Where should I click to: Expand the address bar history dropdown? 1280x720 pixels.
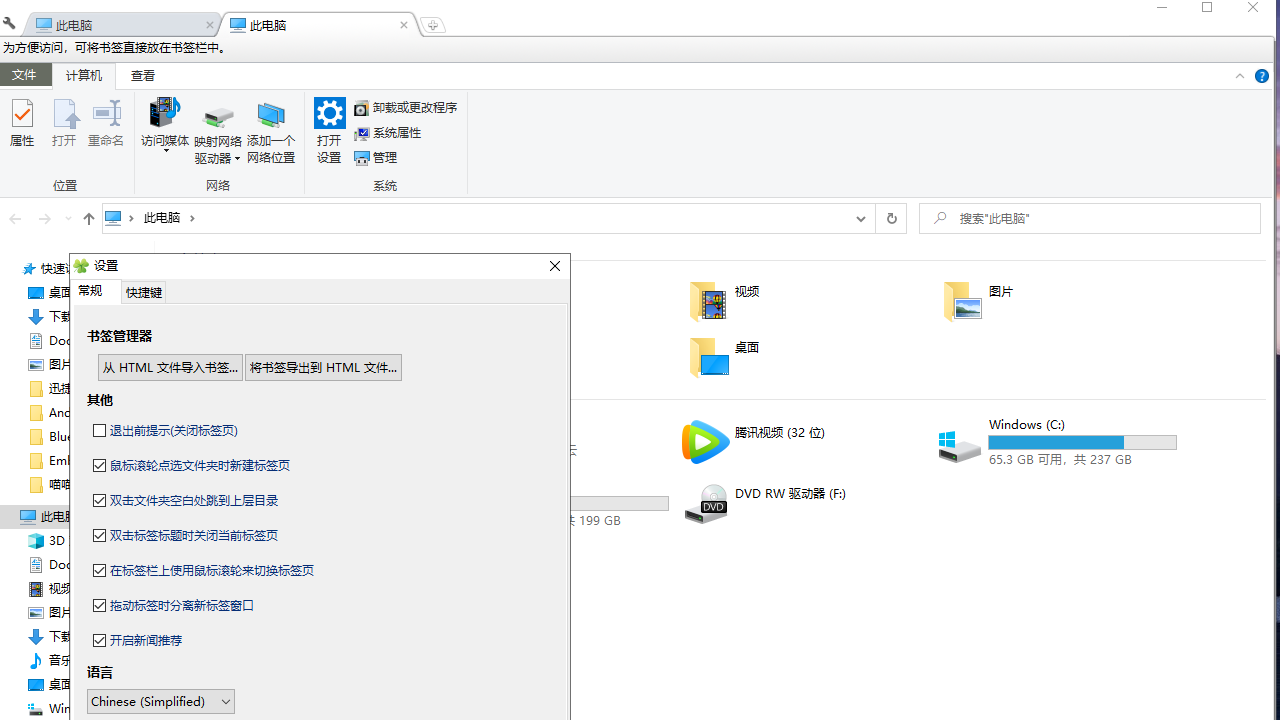[860, 218]
